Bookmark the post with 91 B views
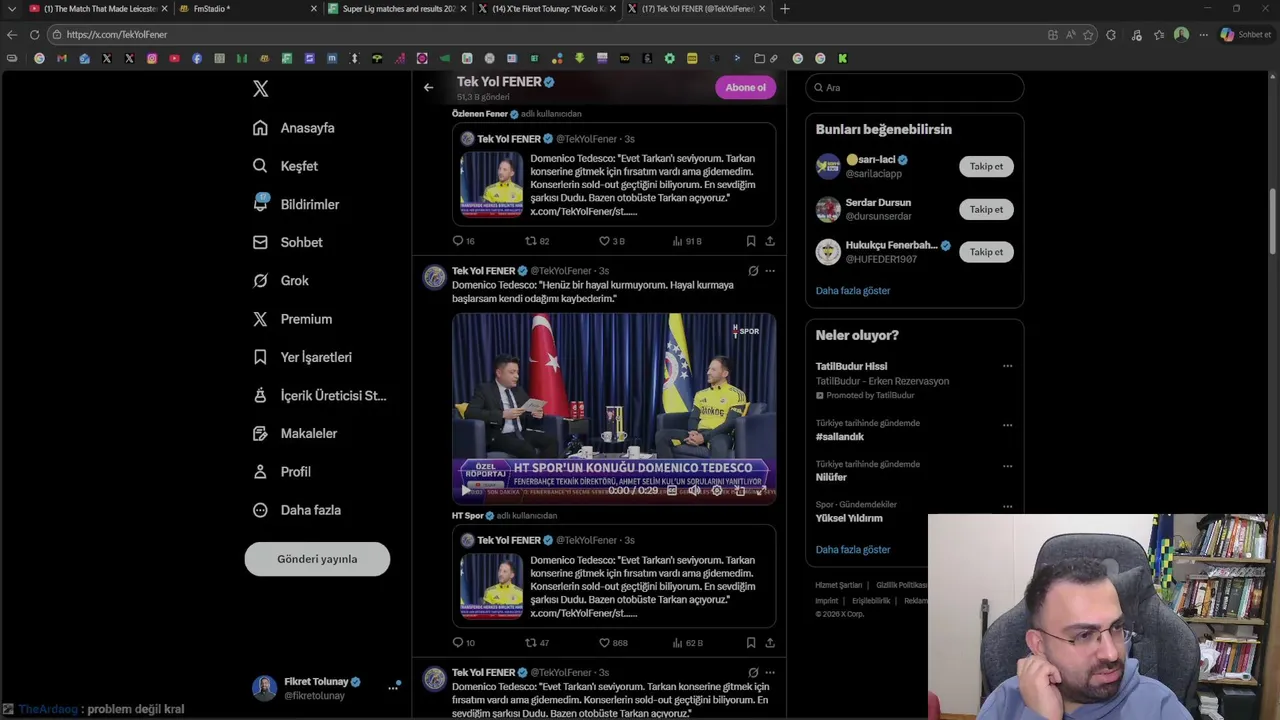The height and width of the screenshot is (720, 1280). pyautogui.click(x=751, y=241)
